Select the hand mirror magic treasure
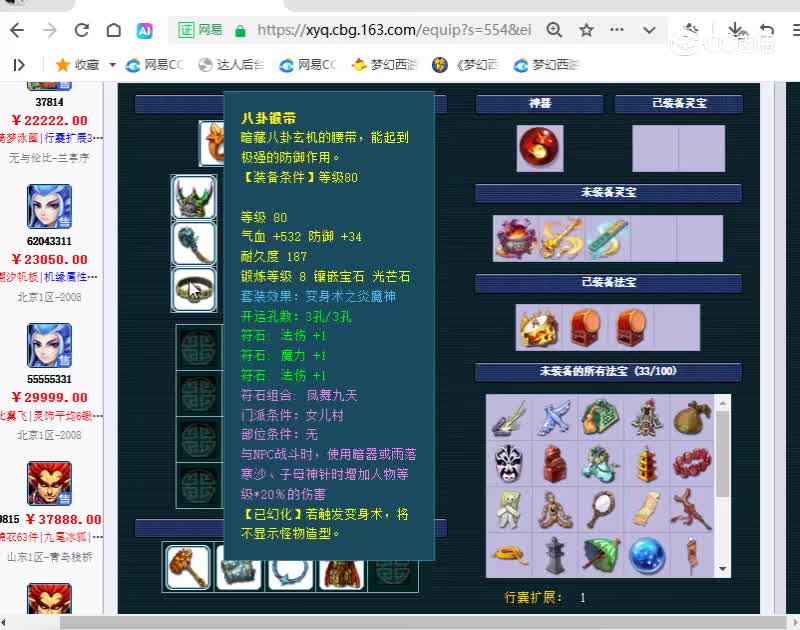Viewport: 800px width, 630px height. 601,509
